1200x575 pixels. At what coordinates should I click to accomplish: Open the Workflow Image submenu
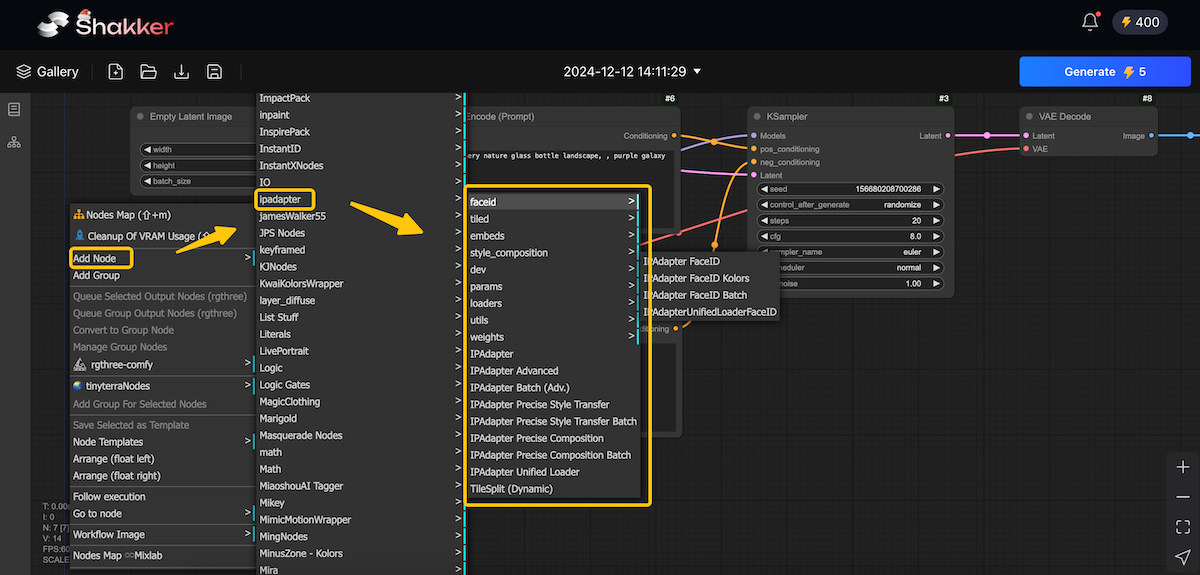tap(162, 535)
